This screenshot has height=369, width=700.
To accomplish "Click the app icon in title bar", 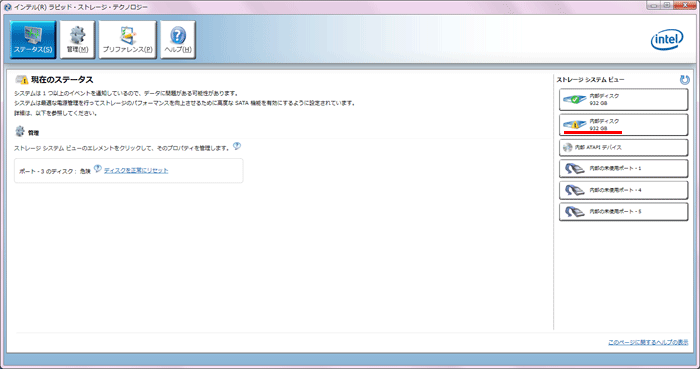I will point(7,7).
